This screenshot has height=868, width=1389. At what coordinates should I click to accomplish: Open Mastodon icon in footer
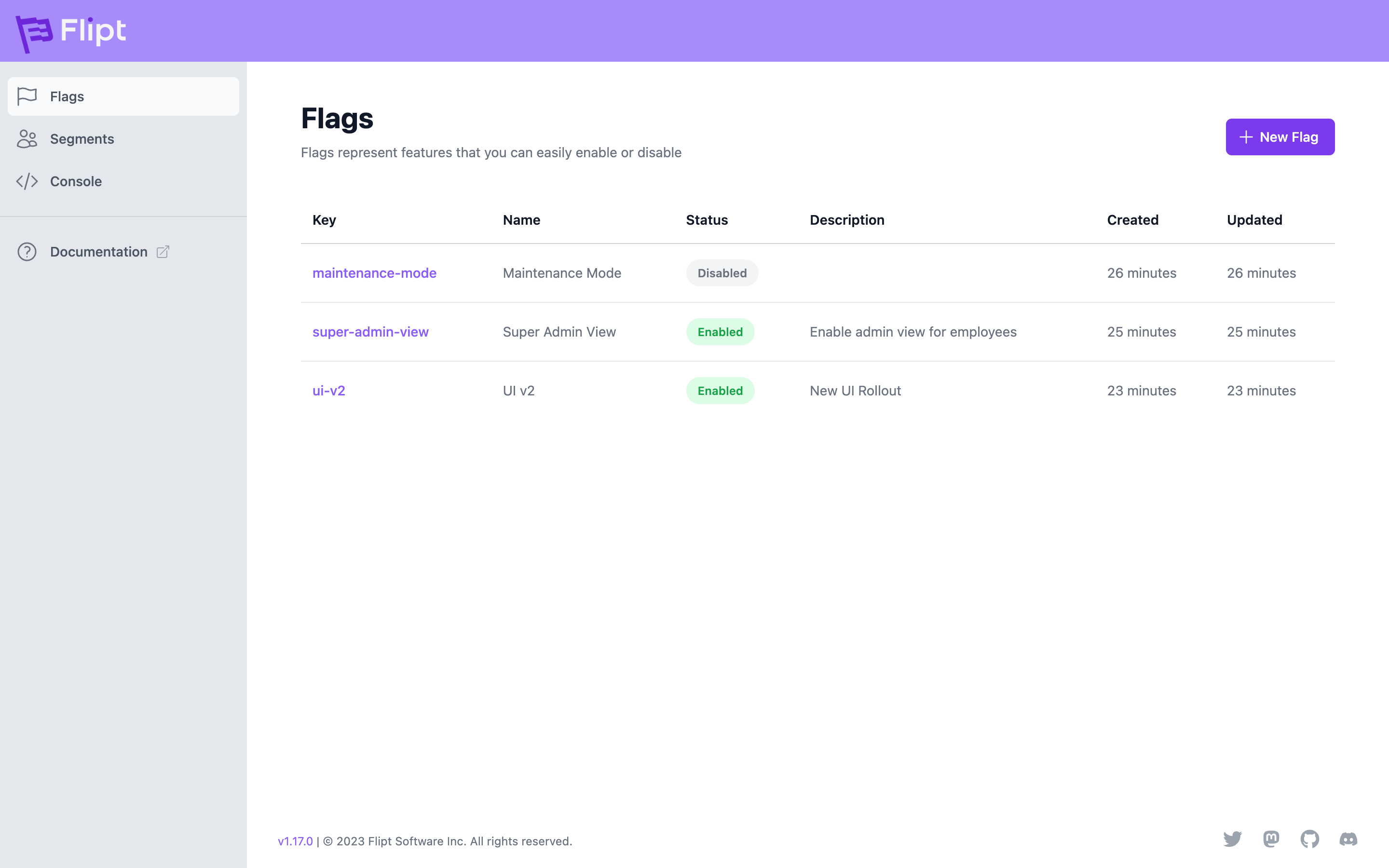[x=1271, y=839]
